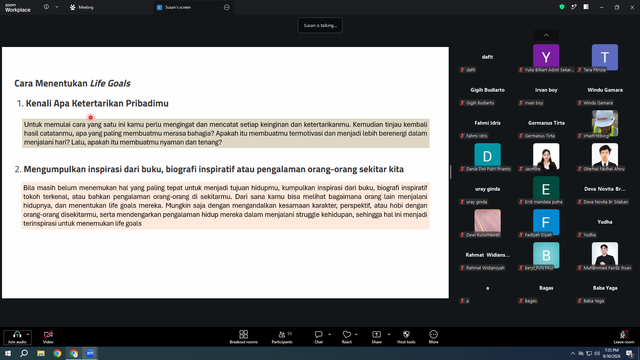Screen dimensions: 640x360
Task: Click the dafit participant tile
Action: [x=487, y=57]
